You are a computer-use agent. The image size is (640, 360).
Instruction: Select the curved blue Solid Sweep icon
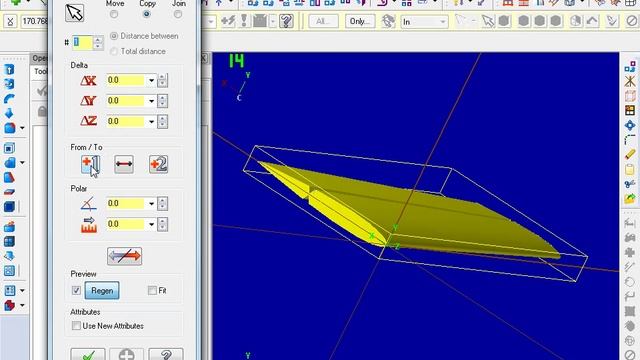point(9,99)
